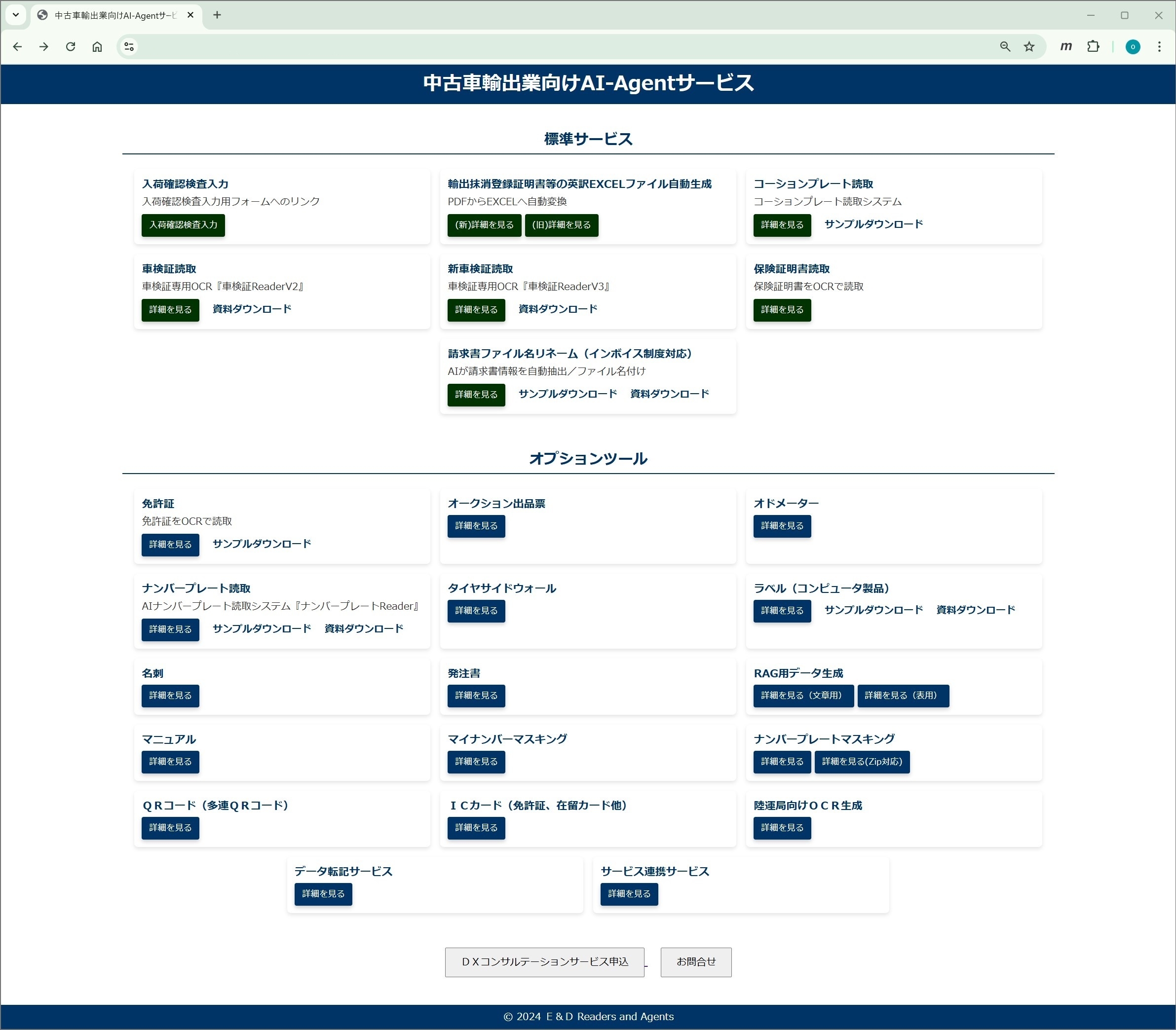
Task: Click サンプルダウンロード link under コーションプレート読取
Action: 873,224
